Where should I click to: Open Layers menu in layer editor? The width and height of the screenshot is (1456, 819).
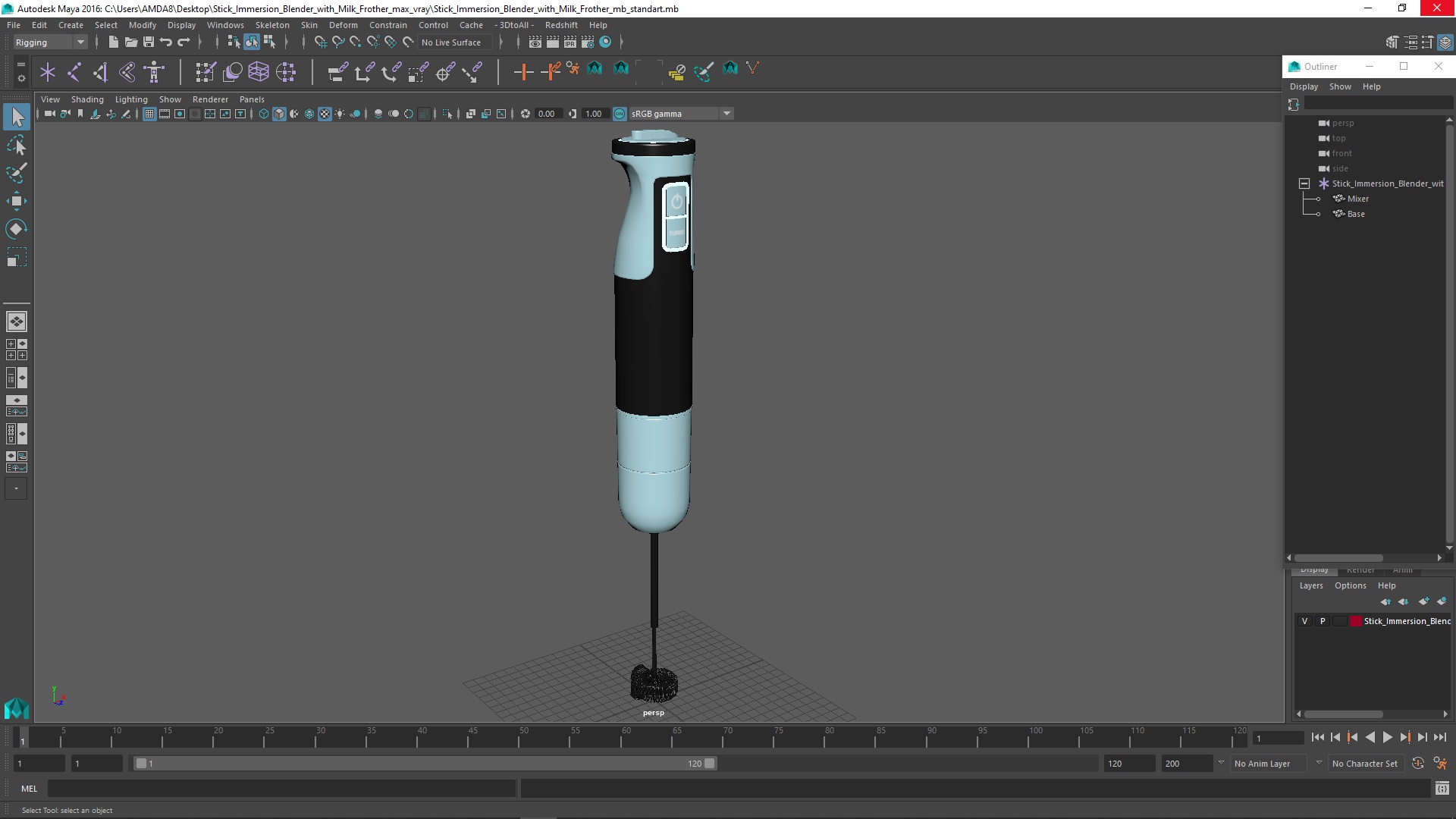pos(1310,585)
